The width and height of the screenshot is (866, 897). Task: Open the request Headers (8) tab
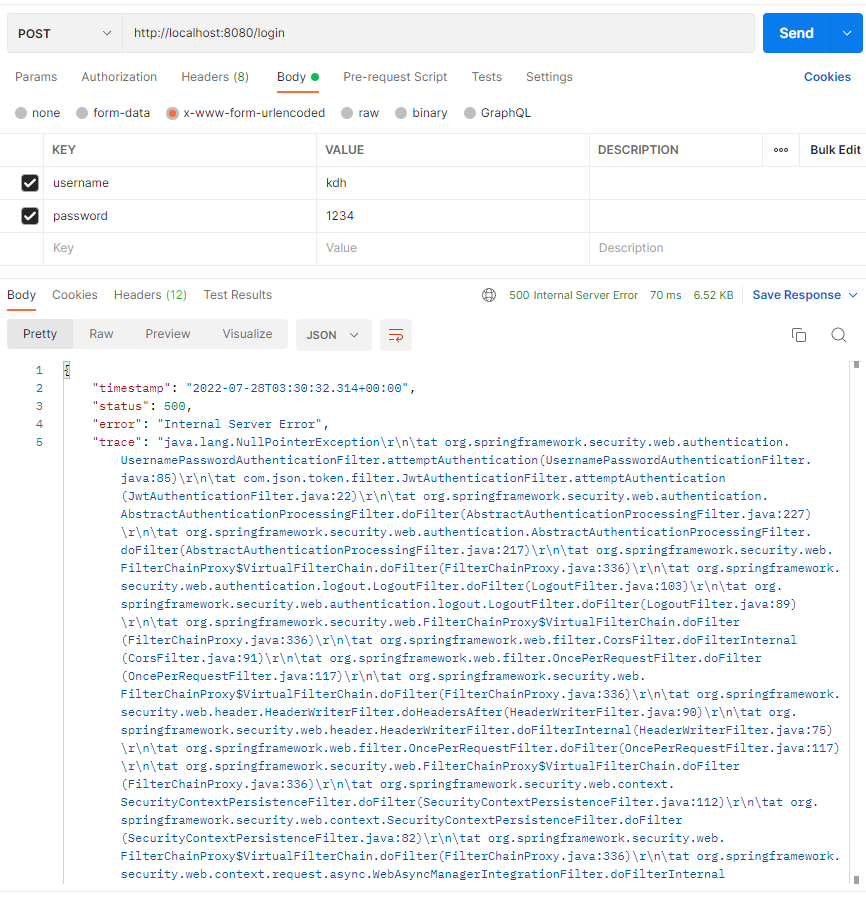coord(215,77)
